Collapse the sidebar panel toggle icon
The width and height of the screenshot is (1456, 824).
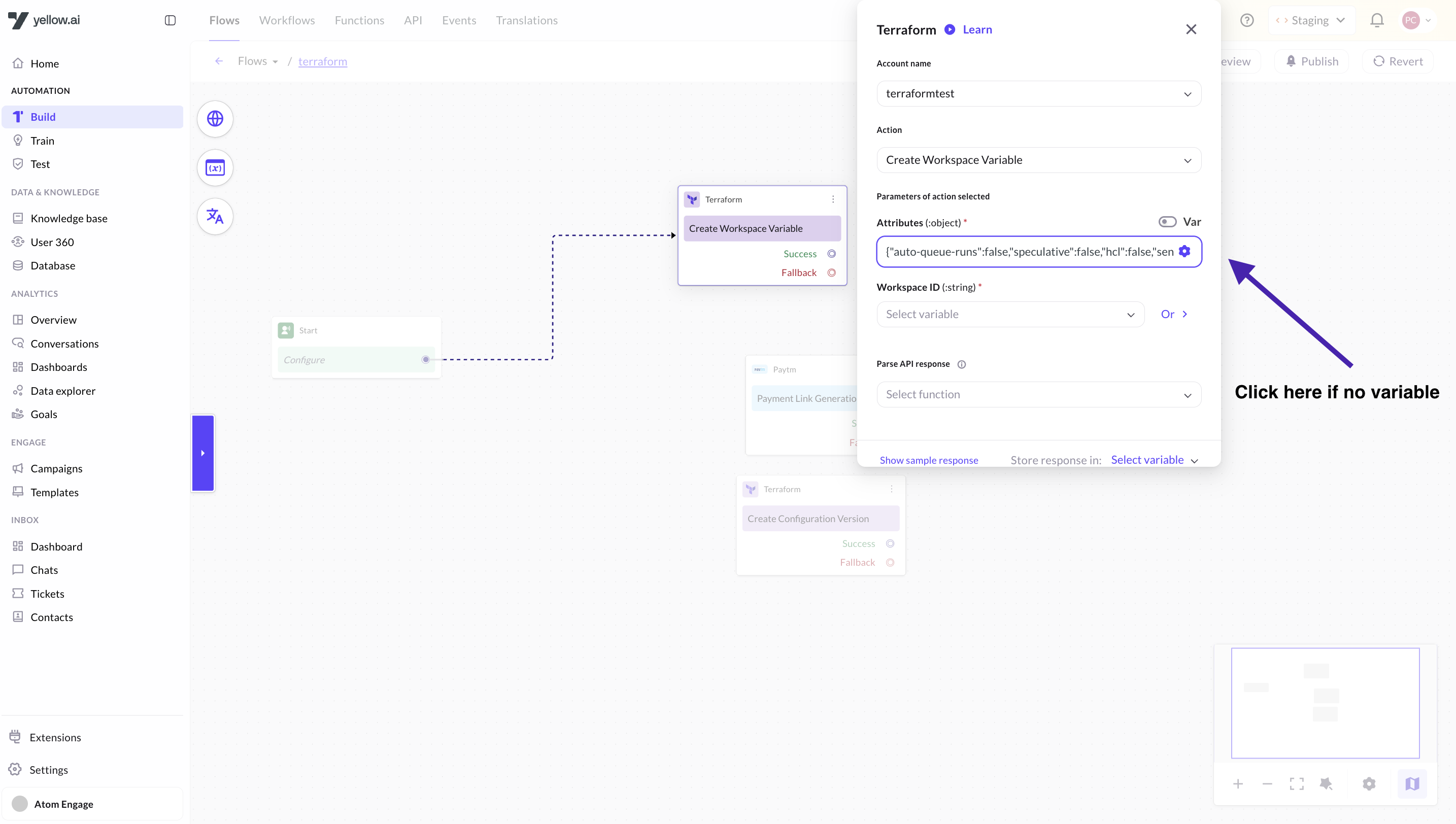point(170,20)
